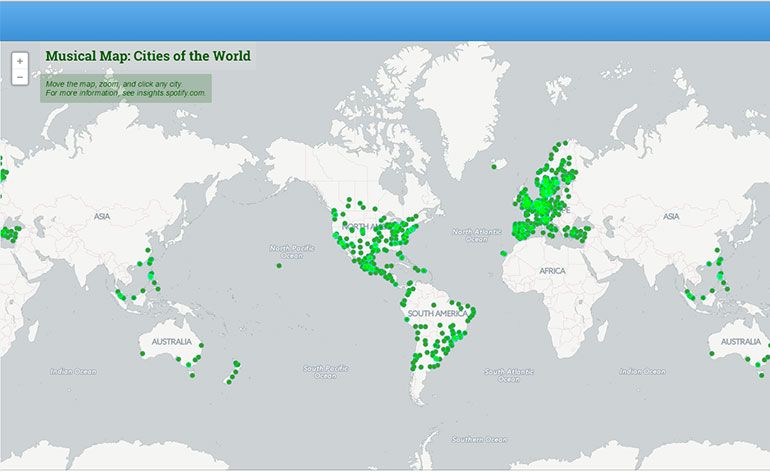This screenshot has height=472, width=770.
Task: Click the zoom out minus button
Action: click(x=19, y=77)
